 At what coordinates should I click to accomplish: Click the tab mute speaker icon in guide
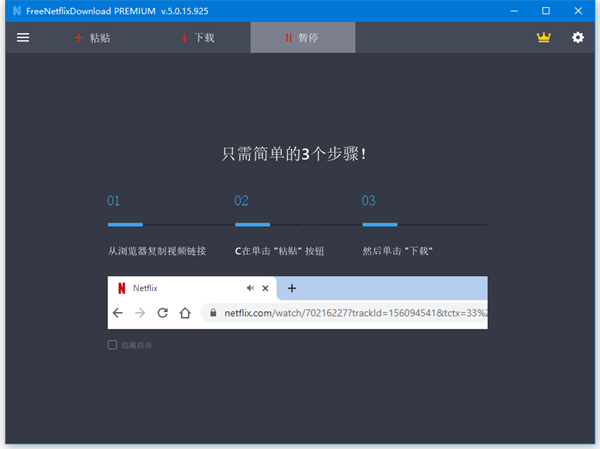click(250, 288)
